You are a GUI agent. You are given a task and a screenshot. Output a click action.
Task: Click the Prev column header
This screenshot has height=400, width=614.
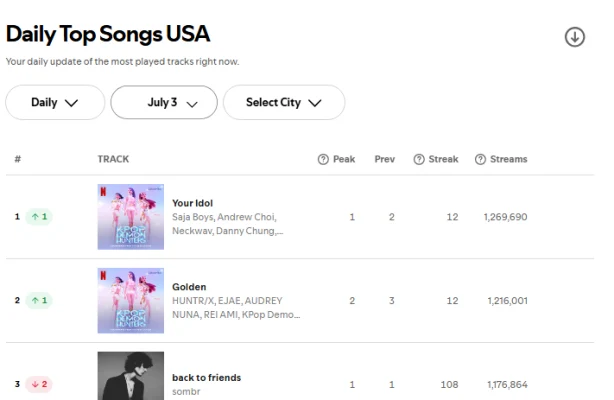[x=384, y=159]
